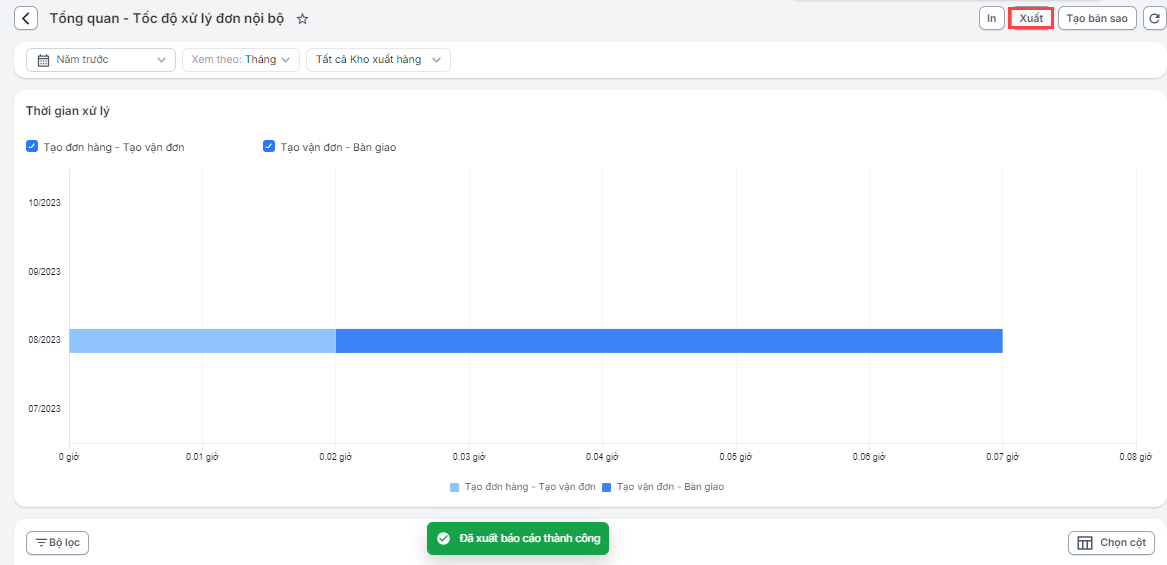Star this report as favorite
Viewport: 1167px width, 565px height.
click(303, 19)
